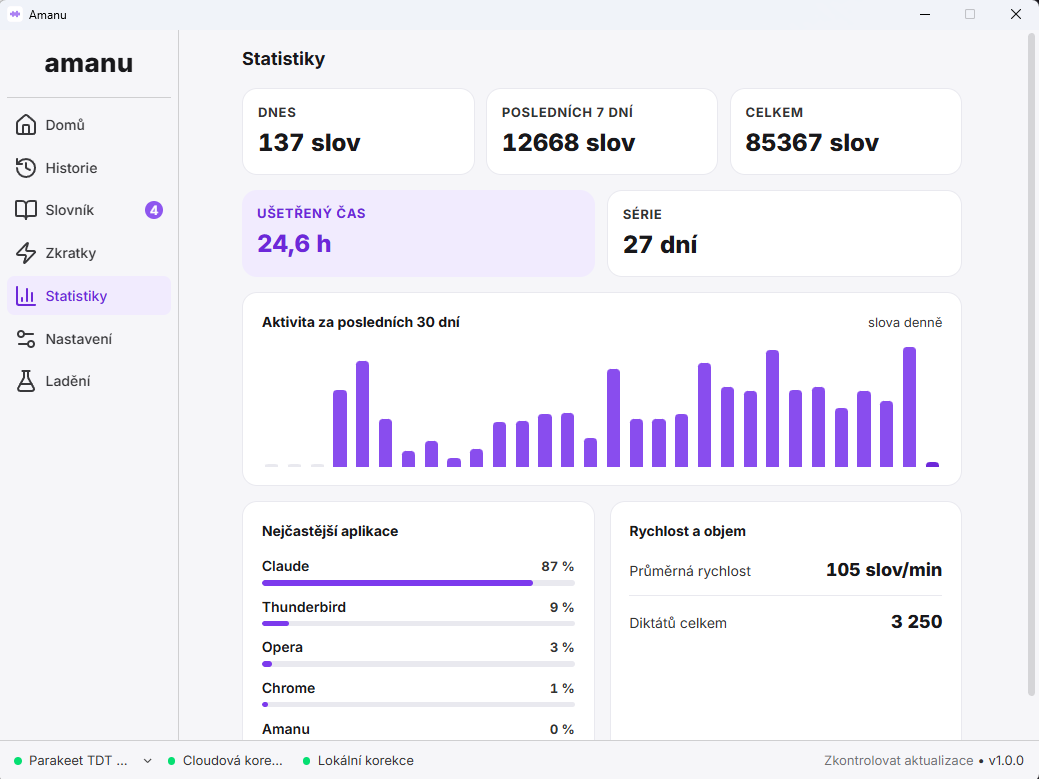This screenshot has width=1039, height=779.
Task: Click the vertical scrollbar of Statistiky page
Action: (x=1030, y=364)
